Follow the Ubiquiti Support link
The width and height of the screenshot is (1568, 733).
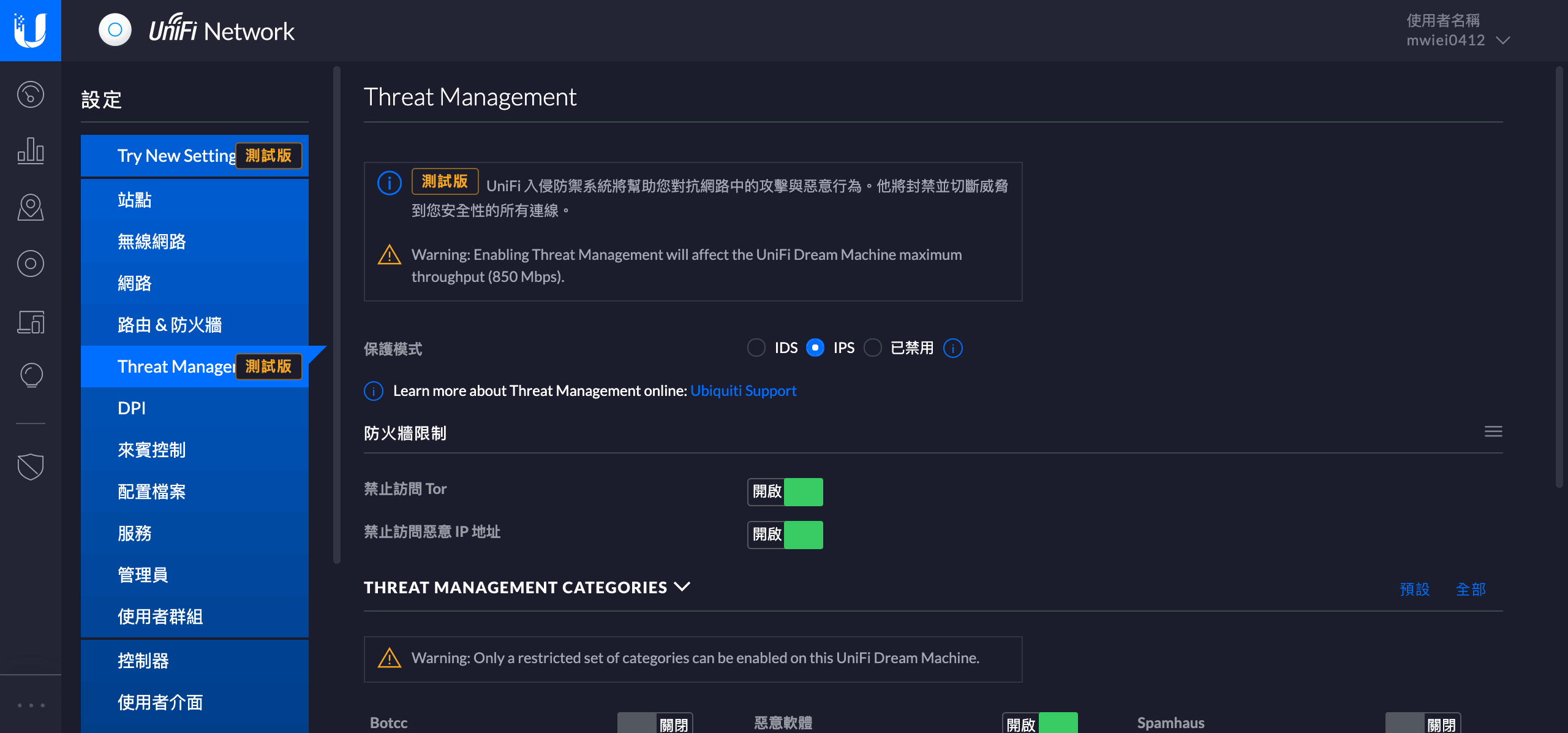click(743, 390)
